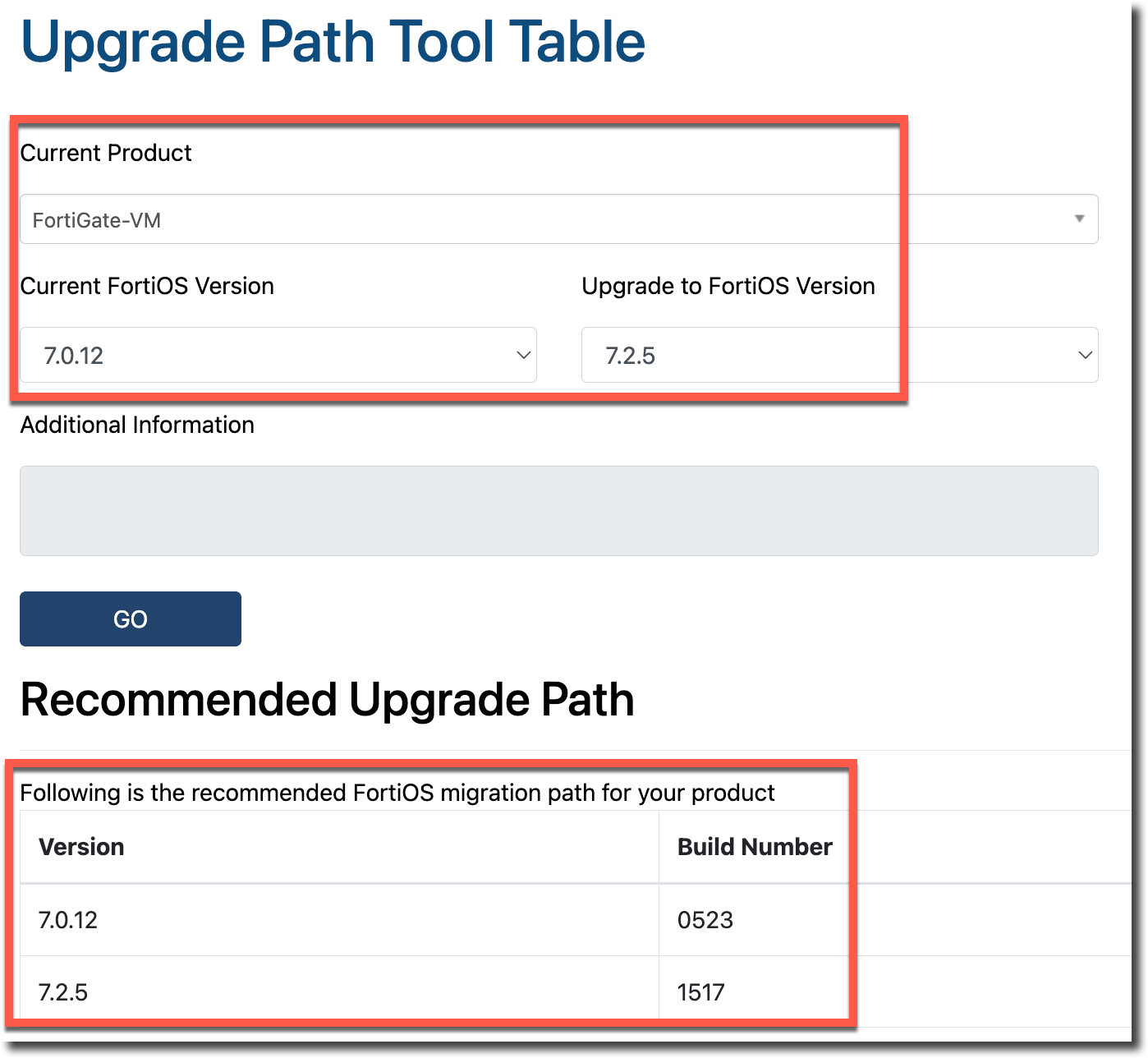
Task: Click the triangle arrow of the product selector
Action: click(1079, 218)
